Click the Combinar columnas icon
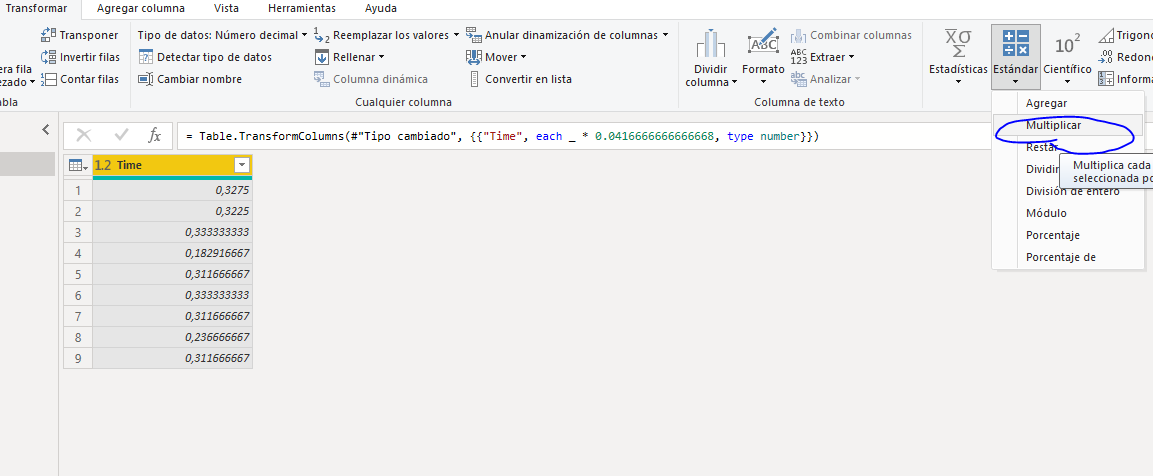 [799, 35]
